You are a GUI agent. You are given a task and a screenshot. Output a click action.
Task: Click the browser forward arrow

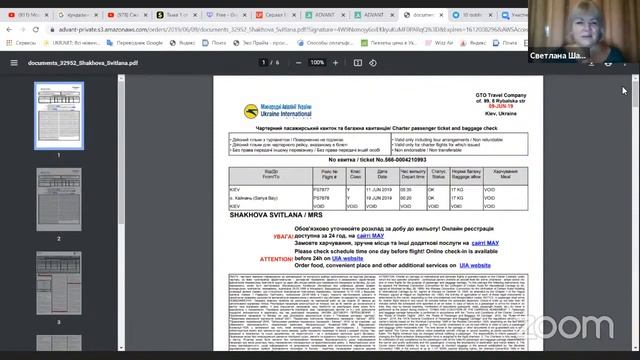pos(22,29)
